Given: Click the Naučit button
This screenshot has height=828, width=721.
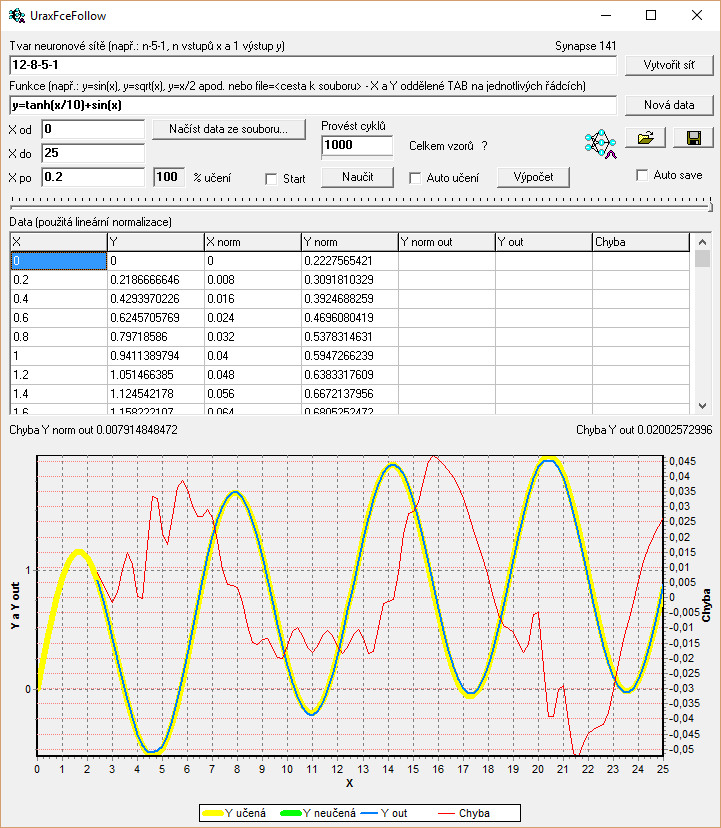Looking at the screenshot, I should [x=358, y=177].
